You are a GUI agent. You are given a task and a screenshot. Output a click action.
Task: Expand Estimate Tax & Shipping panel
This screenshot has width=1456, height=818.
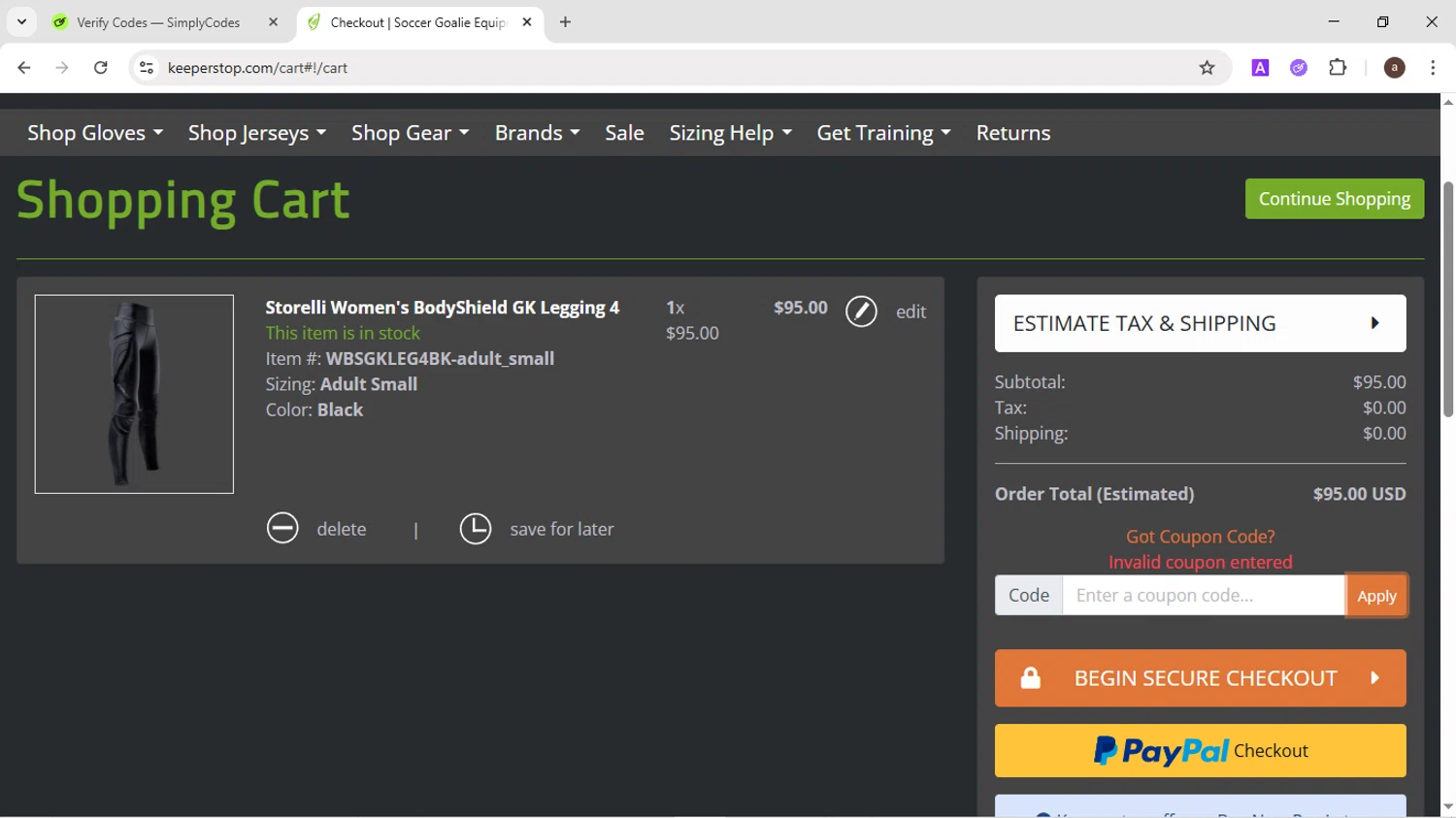pos(1200,323)
